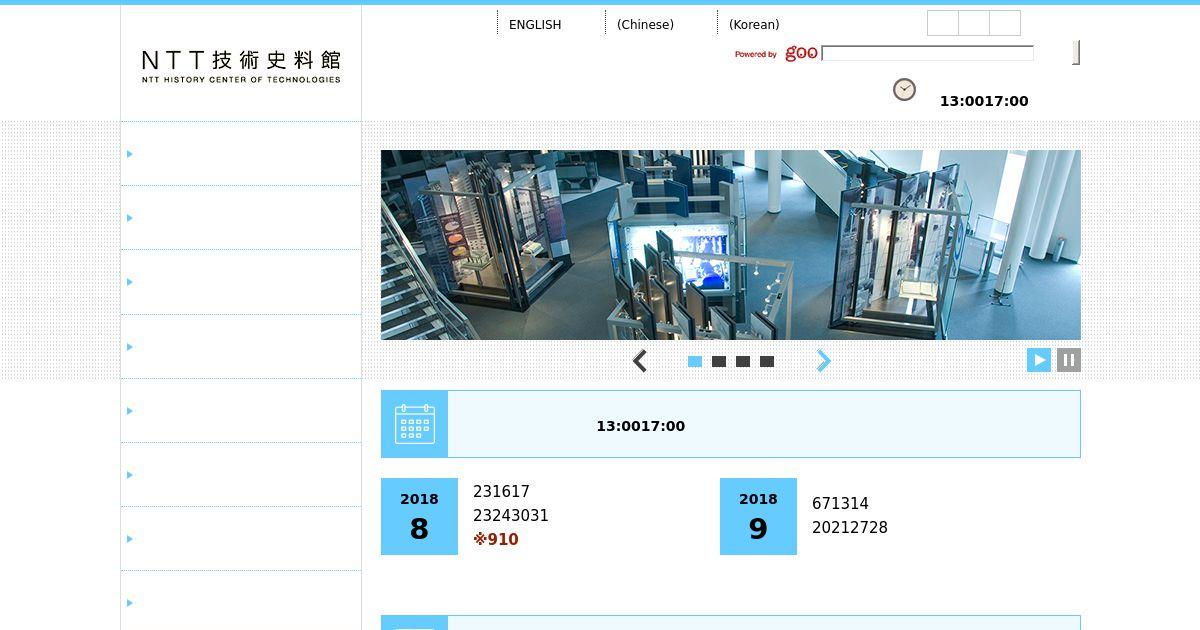Open the seventh sidebar menu entry arrow
1200x630 pixels.
130,539
